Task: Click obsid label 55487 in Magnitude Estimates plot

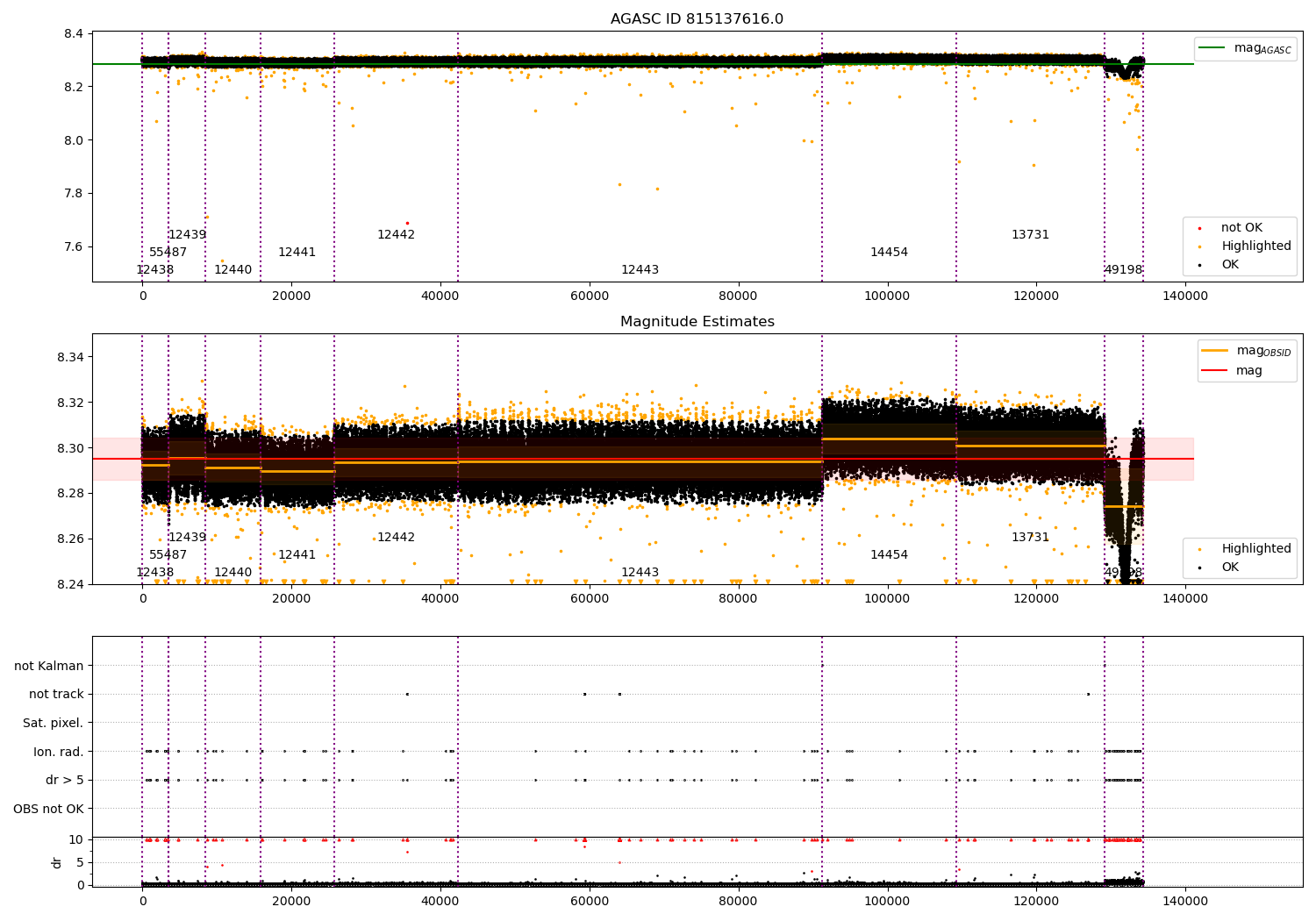Action: tap(168, 555)
